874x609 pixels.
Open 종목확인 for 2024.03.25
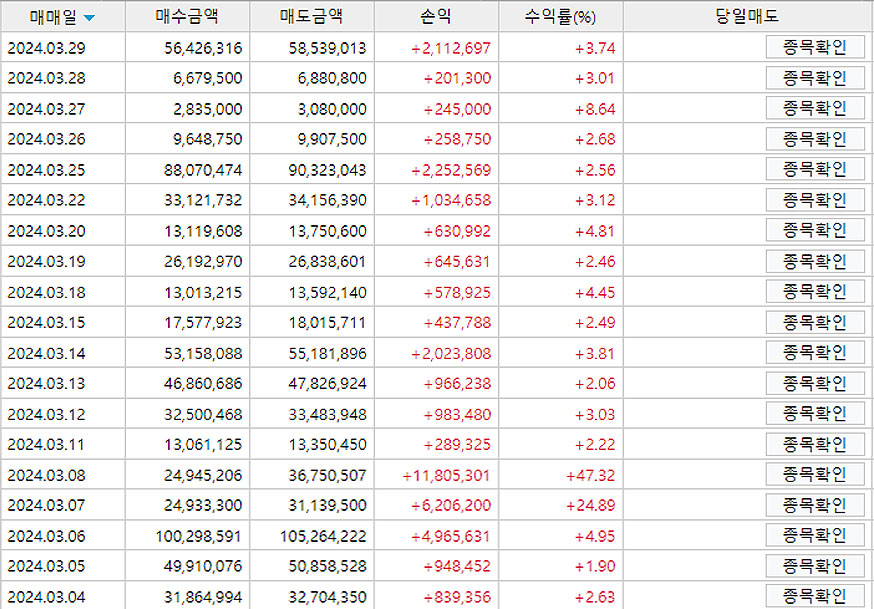(x=815, y=169)
